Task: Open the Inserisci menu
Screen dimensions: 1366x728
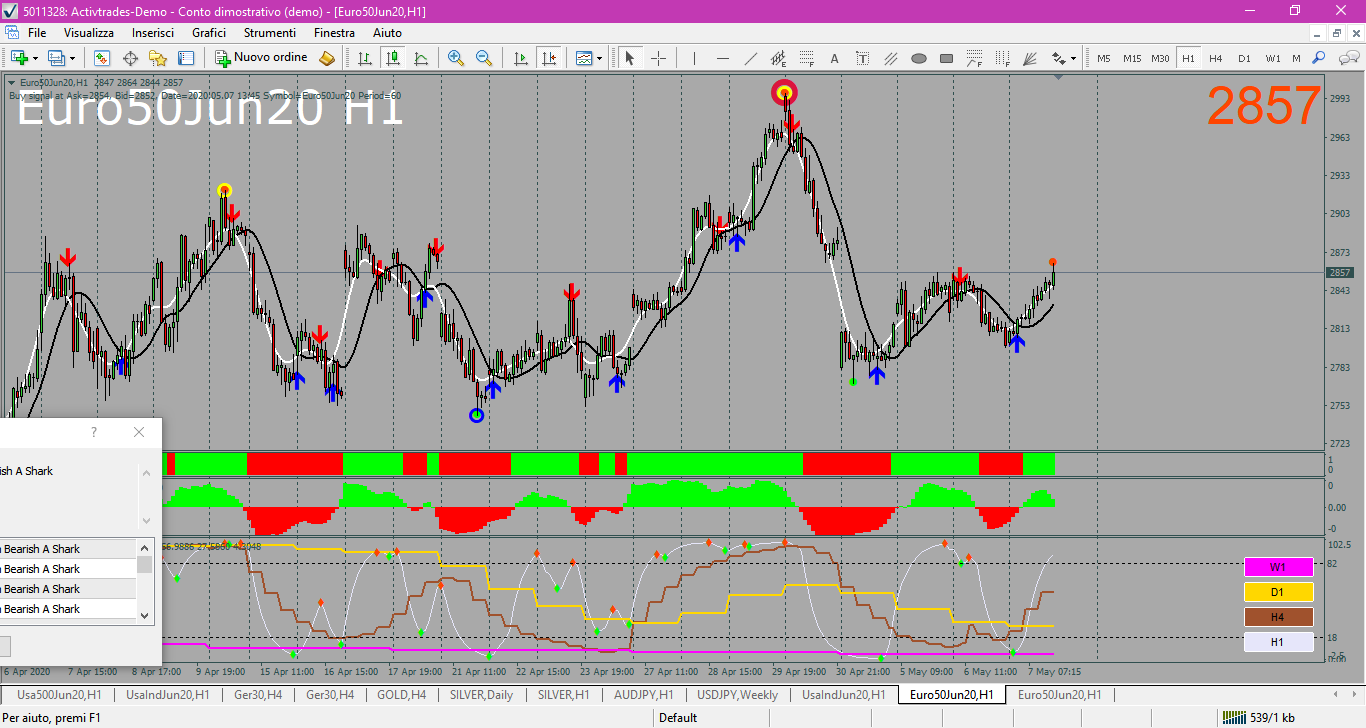Action: pyautogui.click(x=154, y=33)
